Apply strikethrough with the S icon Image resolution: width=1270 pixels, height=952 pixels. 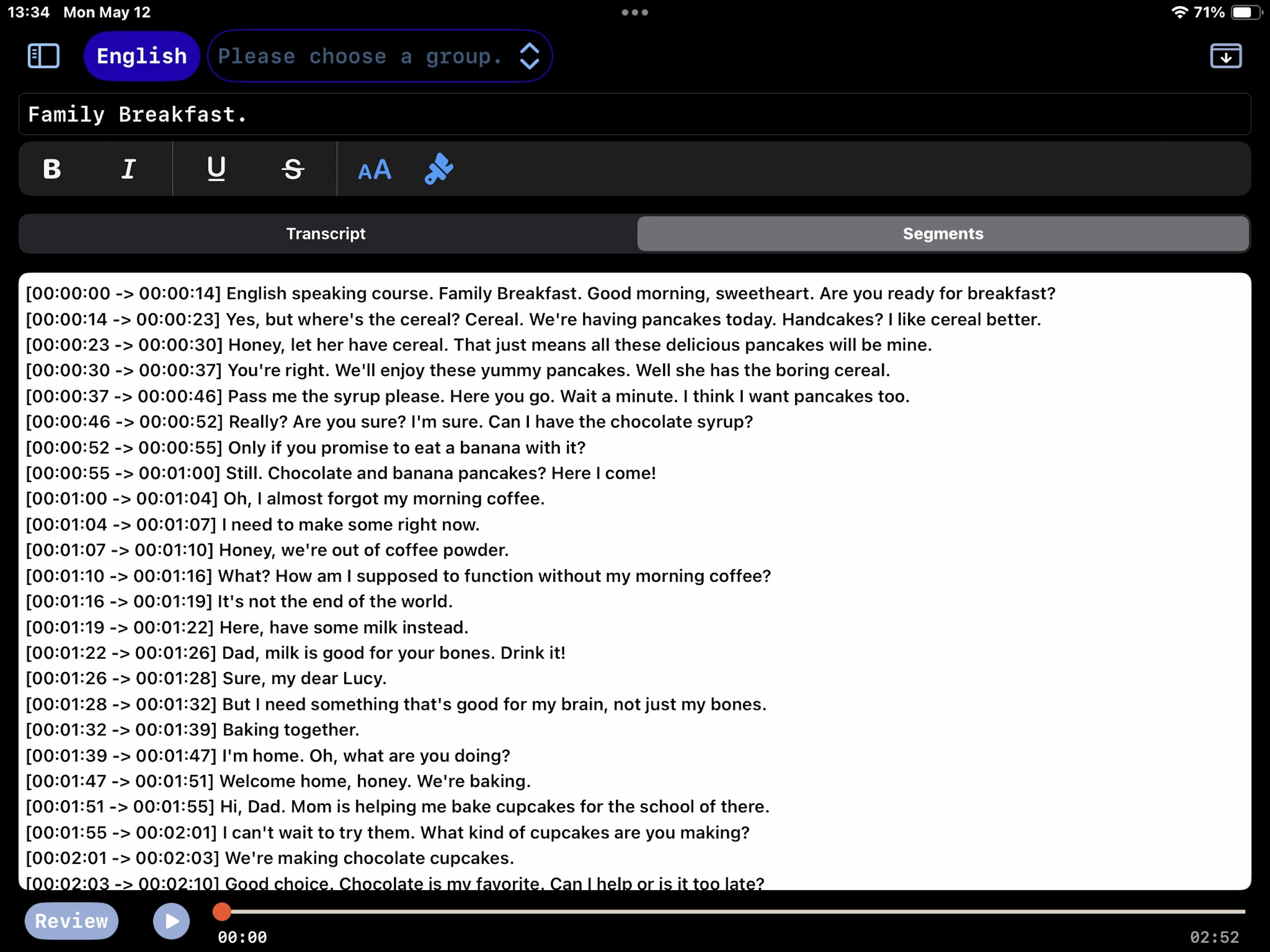tap(293, 169)
